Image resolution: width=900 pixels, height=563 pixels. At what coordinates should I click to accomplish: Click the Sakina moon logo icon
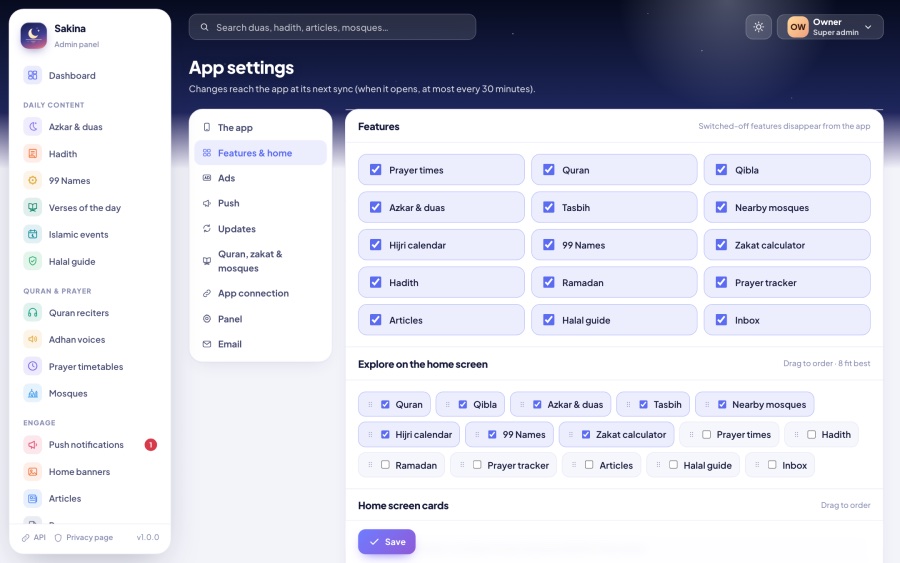(x=33, y=36)
